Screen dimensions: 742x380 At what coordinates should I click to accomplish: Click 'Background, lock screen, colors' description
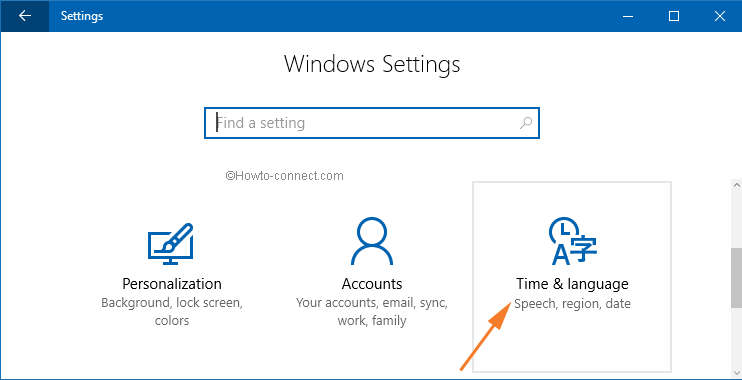point(172,312)
